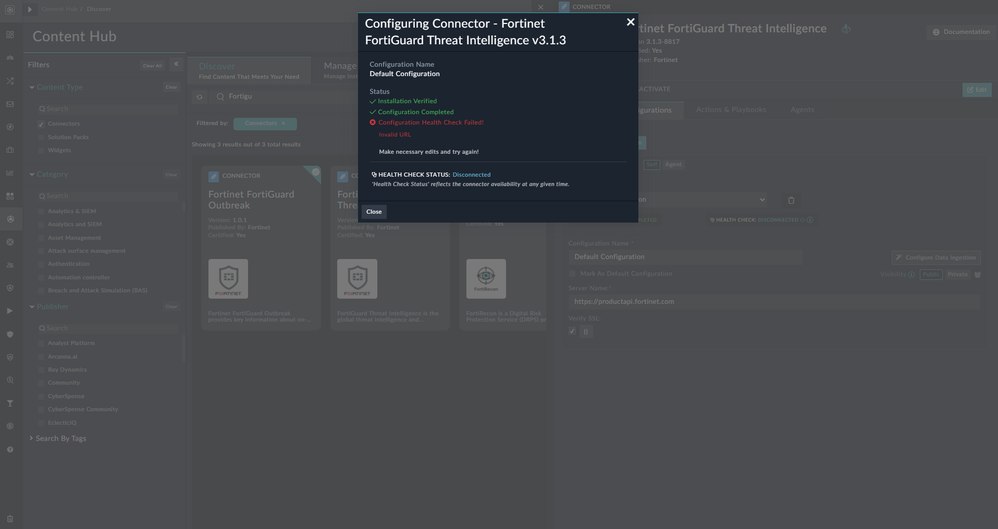This screenshot has height=529, width=998.
Task: Check the Widgets filter
Action: point(41,151)
